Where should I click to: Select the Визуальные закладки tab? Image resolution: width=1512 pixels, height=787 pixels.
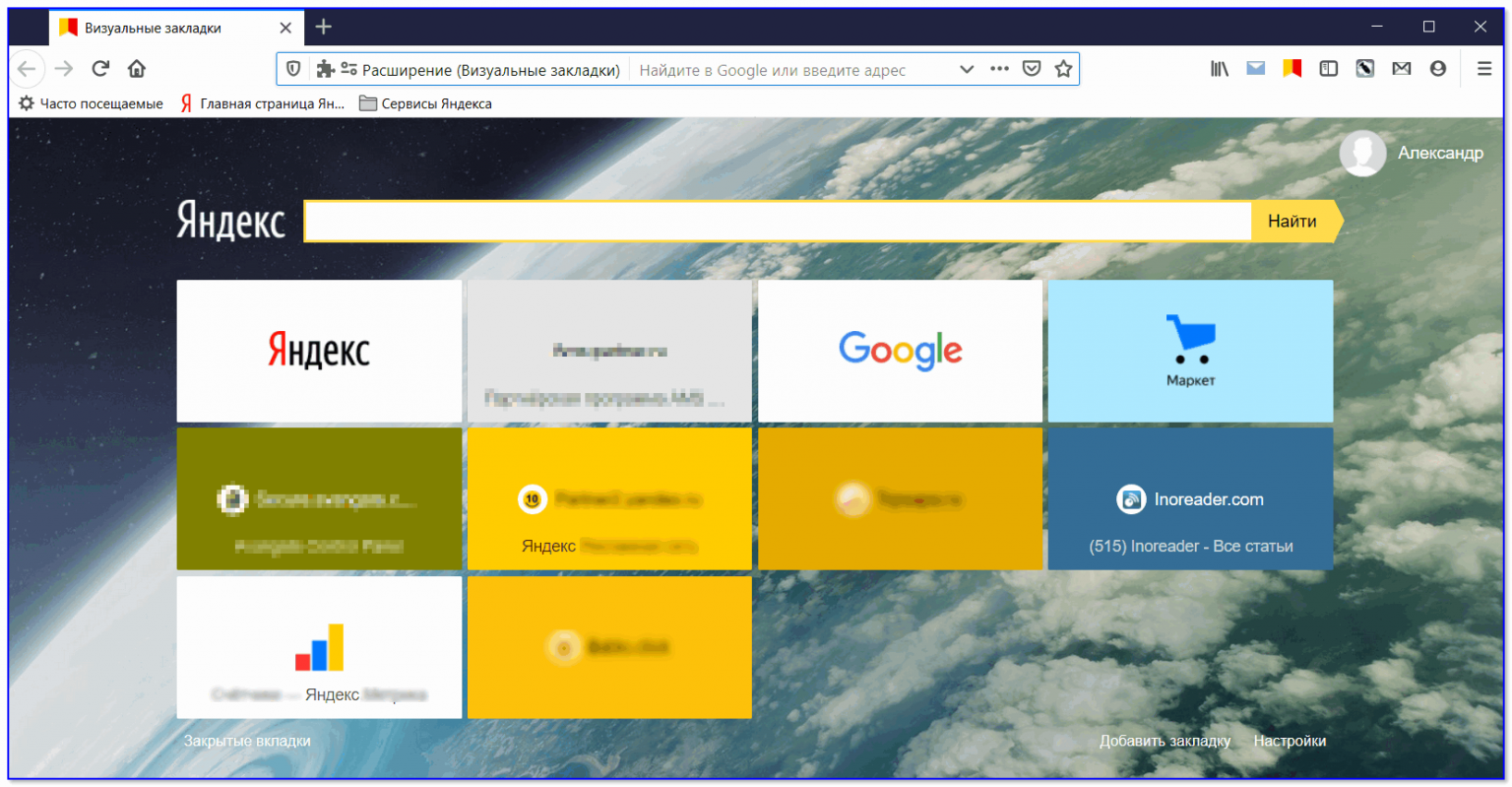[x=176, y=28]
